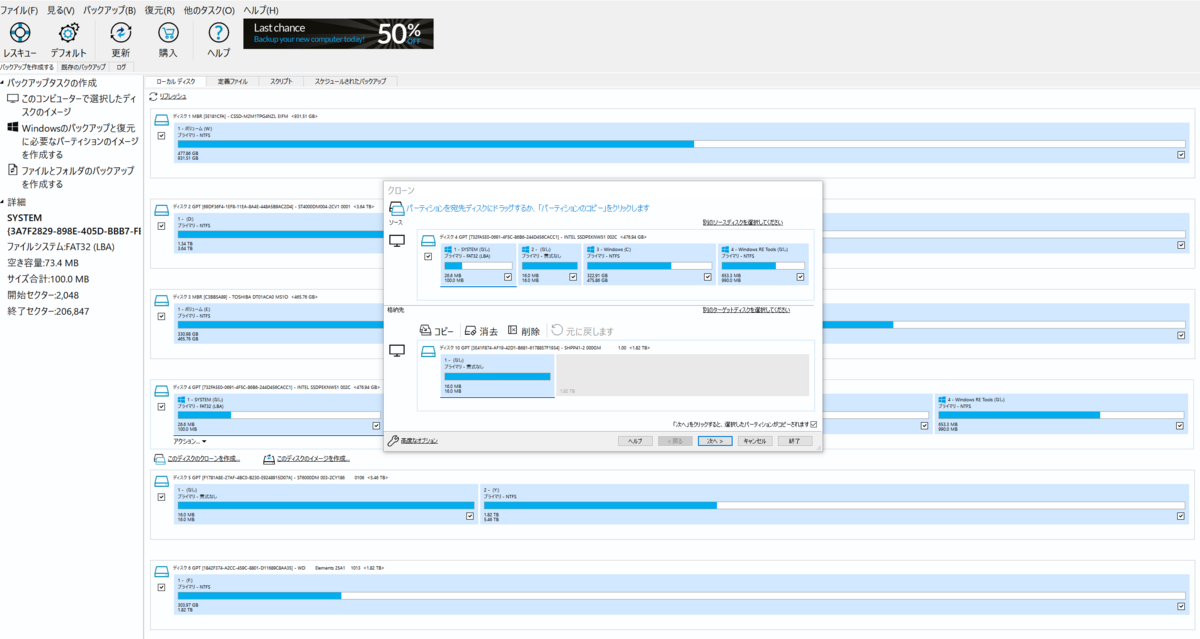Uncheck source disk checkbox in clone dialog
Screen dimensions: 1200x639
point(428,256)
